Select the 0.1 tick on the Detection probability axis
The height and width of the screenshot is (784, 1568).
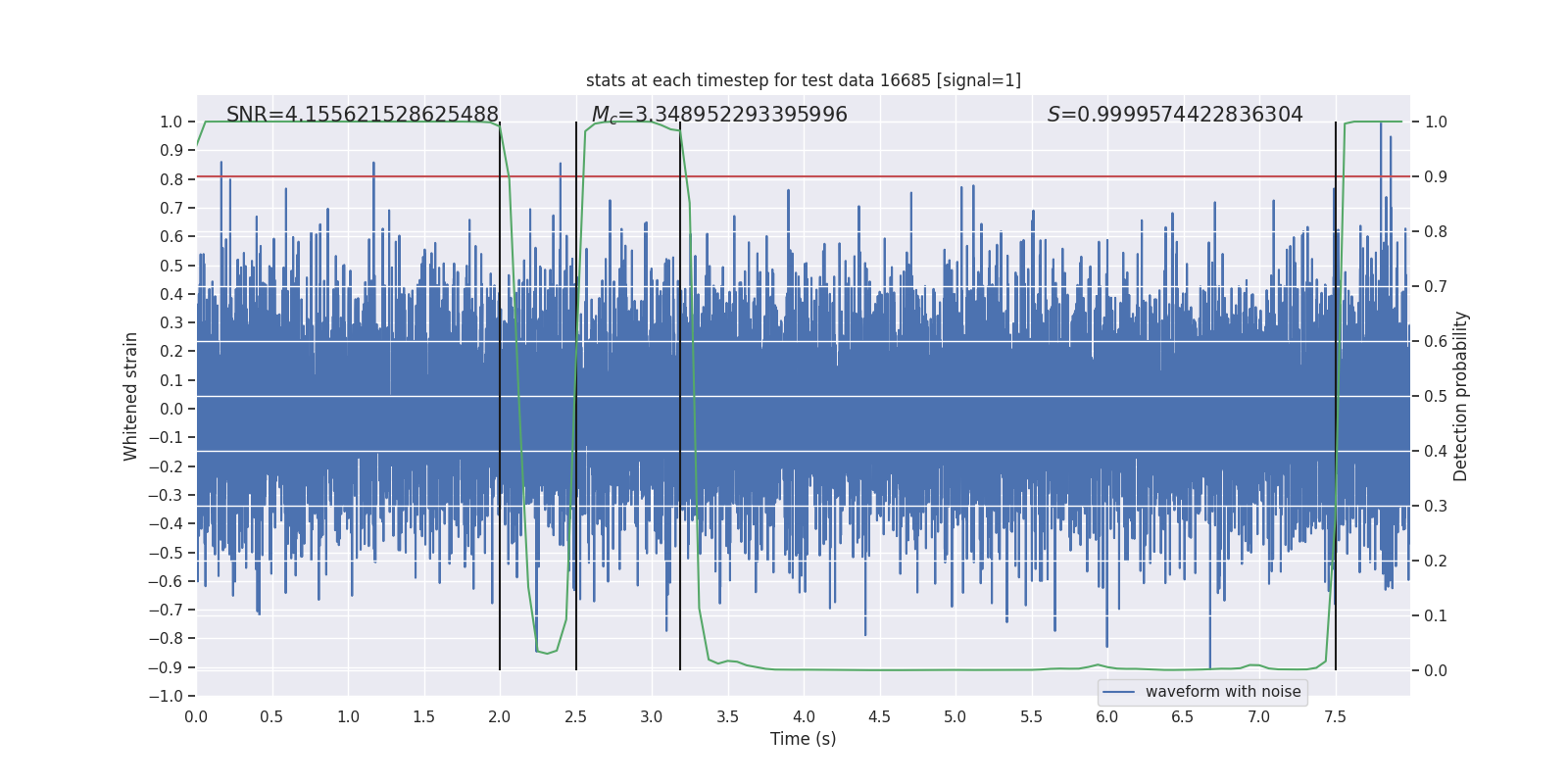(1436, 615)
